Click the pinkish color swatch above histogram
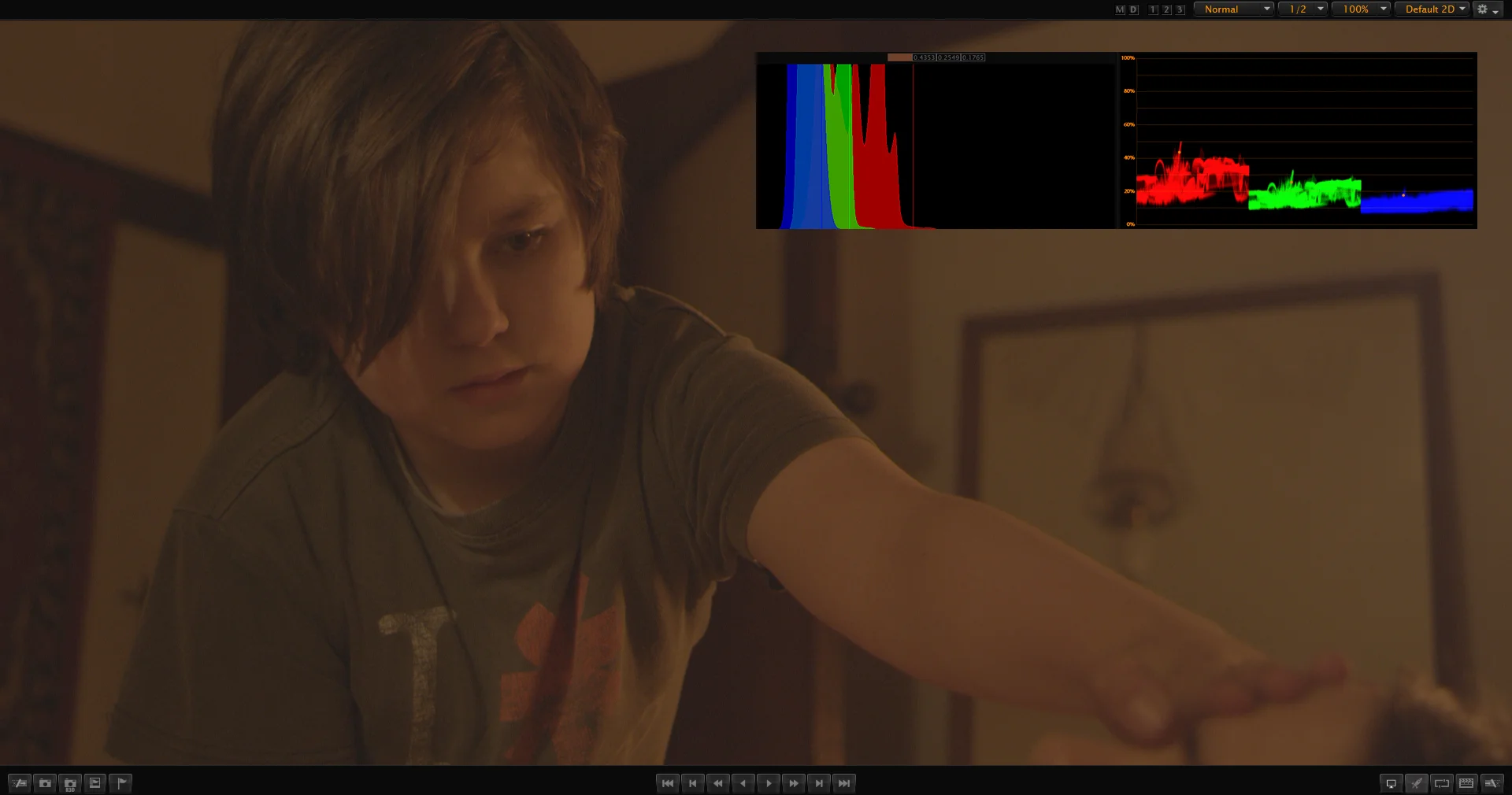1512x795 pixels. [x=899, y=57]
